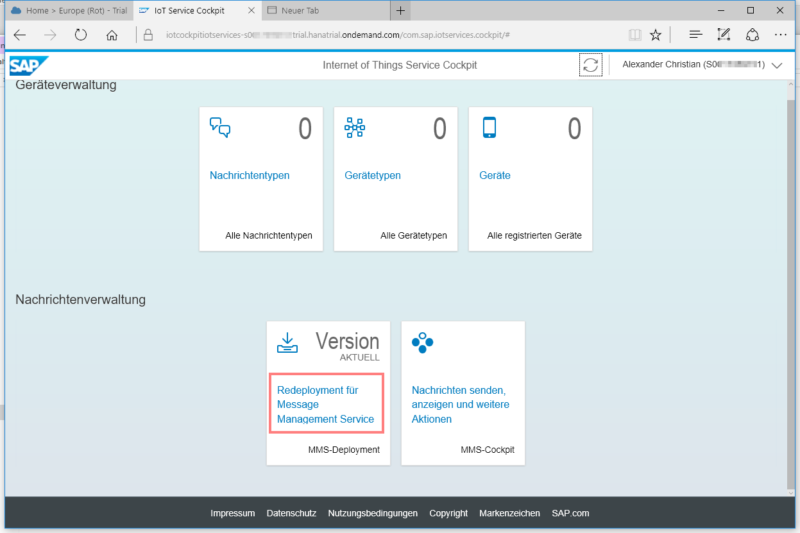Maximize the browser window
This screenshot has height=533, width=800.
pos(751,10)
